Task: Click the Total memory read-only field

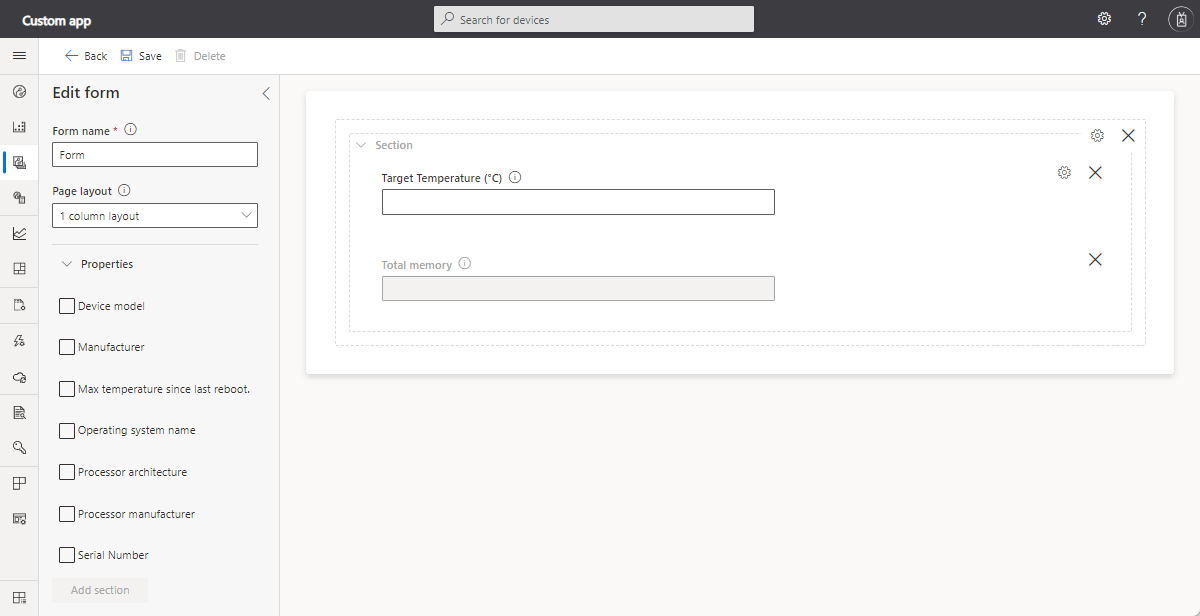Action: click(x=578, y=288)
